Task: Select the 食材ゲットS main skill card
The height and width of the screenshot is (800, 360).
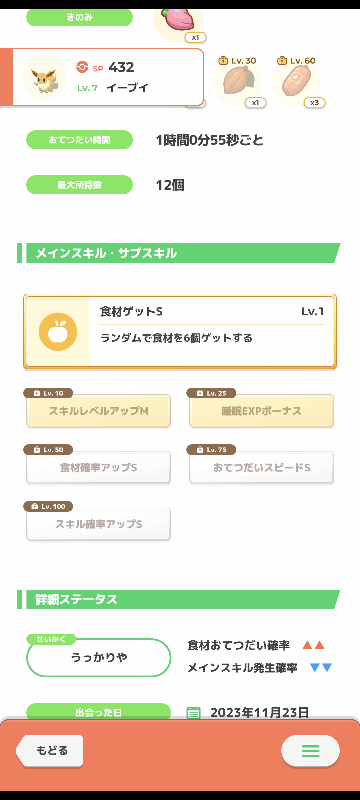Action: pos(179,331)
